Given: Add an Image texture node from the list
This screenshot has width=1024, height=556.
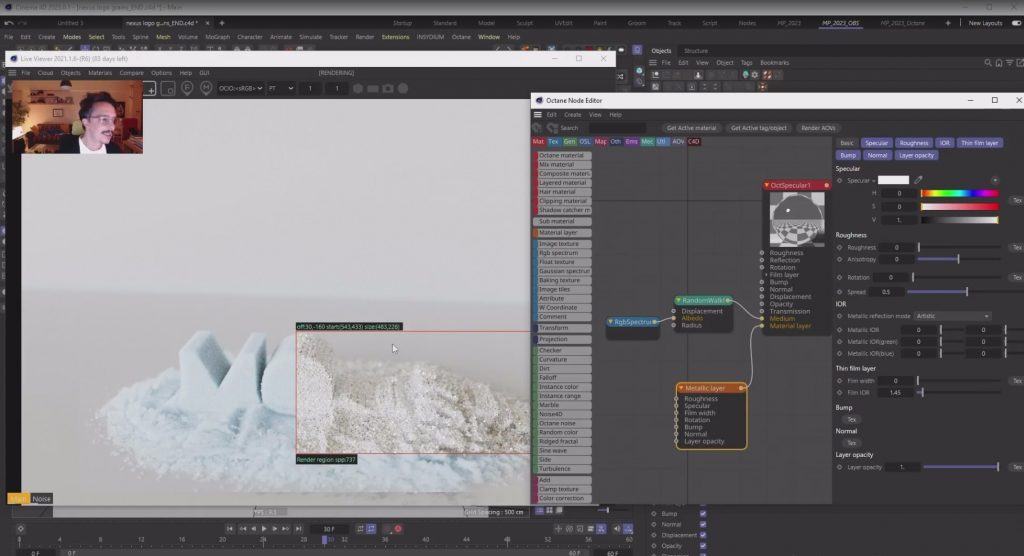Looking at the screenshot, I should click(564, 244).
